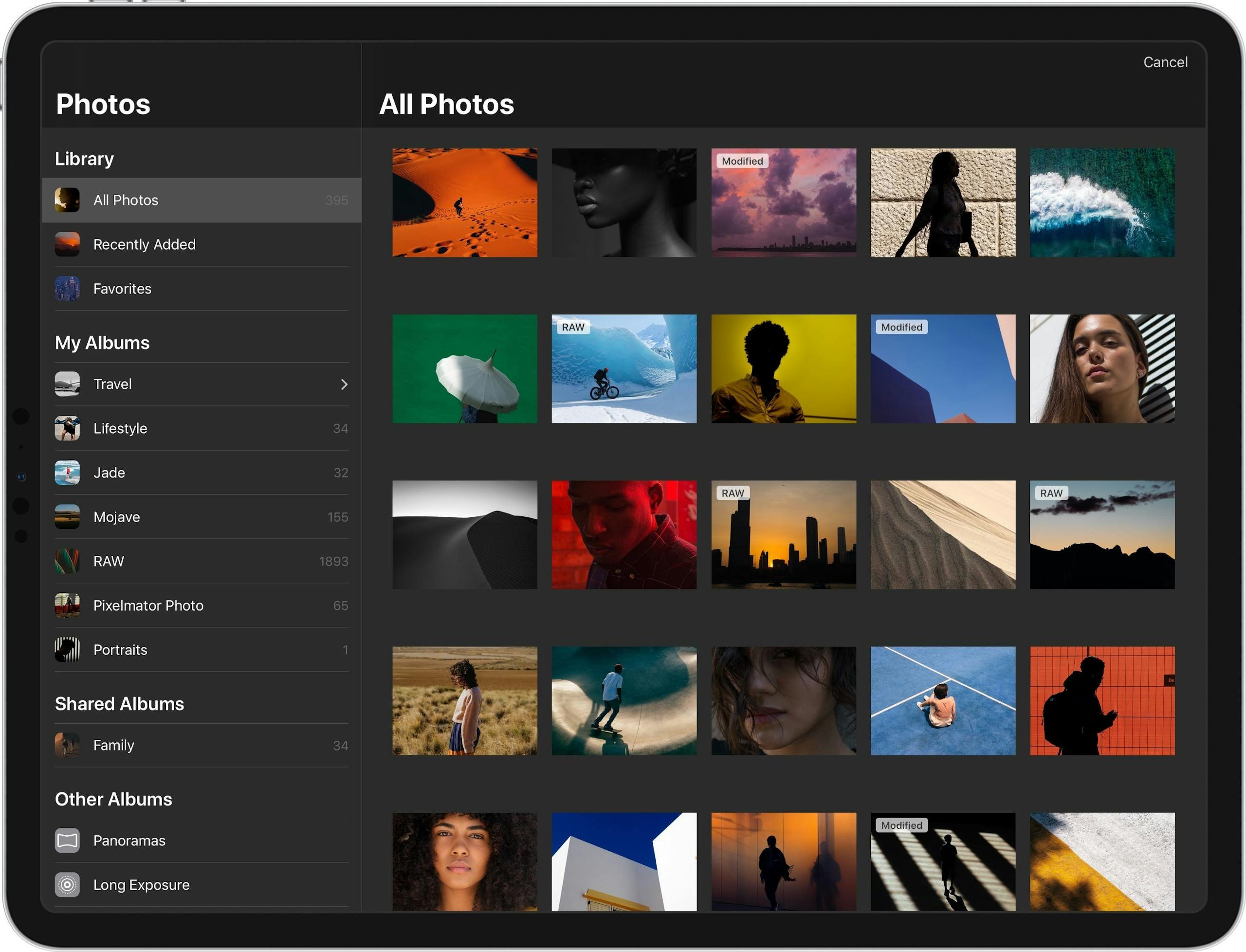Select the orange desert dune photo
This screenshot has height=952, width=1246.
(x=465, y=202)
